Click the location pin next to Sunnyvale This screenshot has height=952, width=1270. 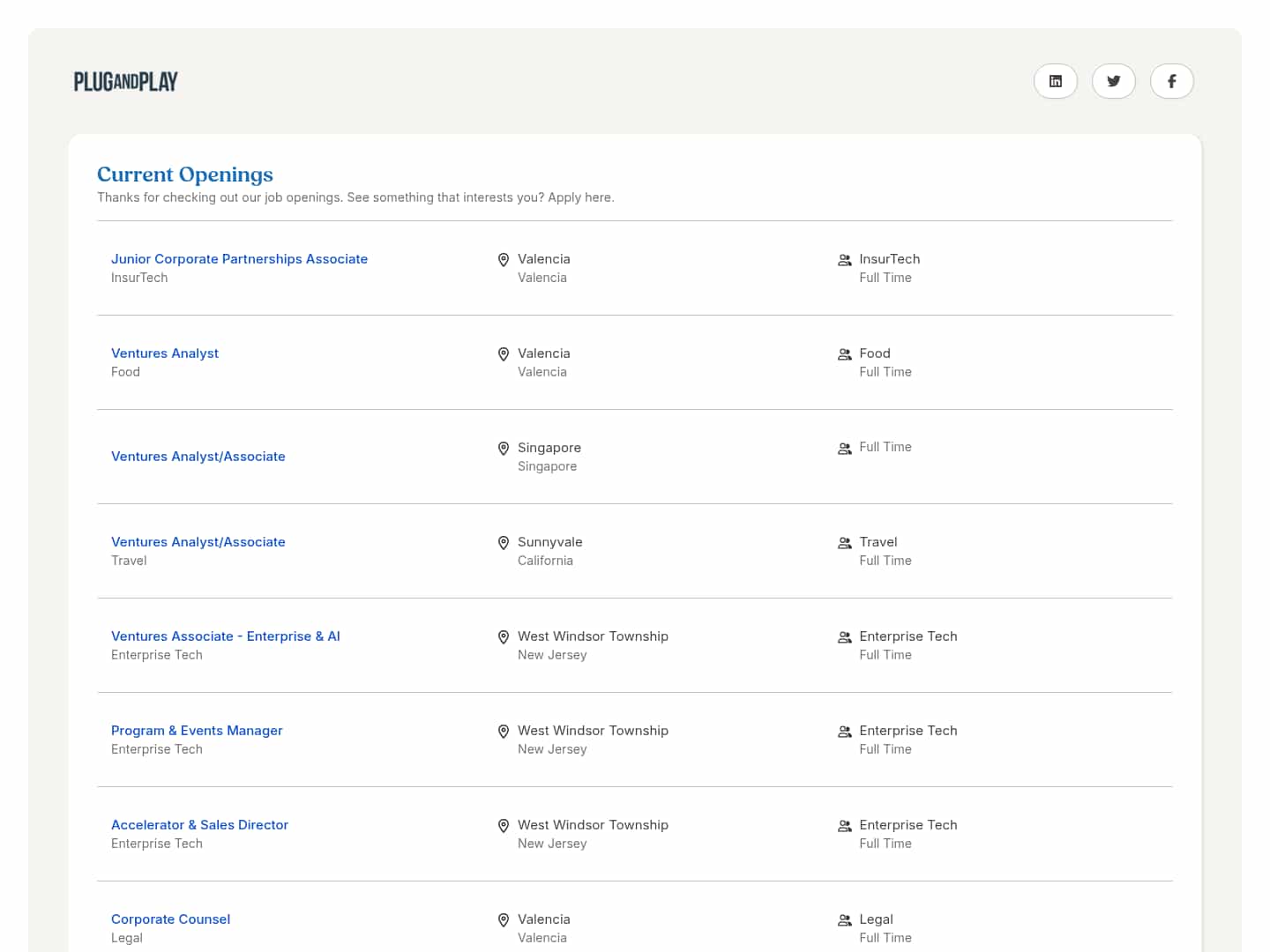(504, 543)
